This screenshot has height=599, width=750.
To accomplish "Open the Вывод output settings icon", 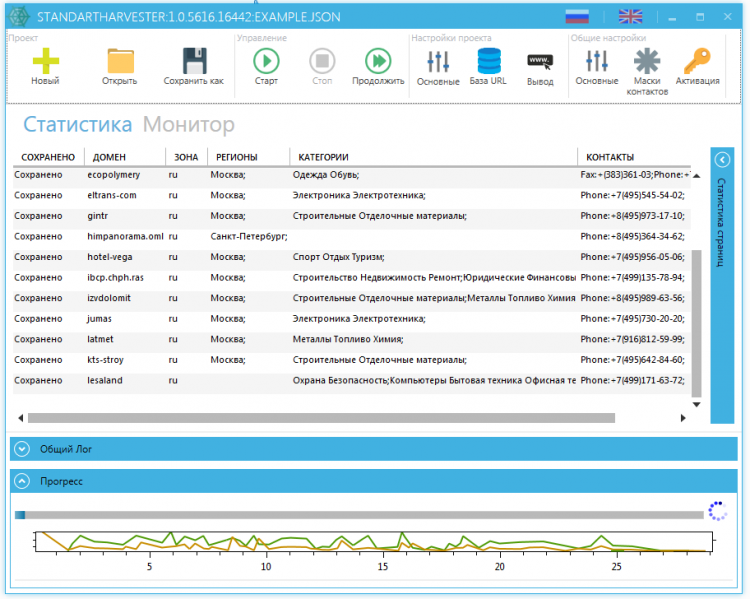I will click(540, 61).
